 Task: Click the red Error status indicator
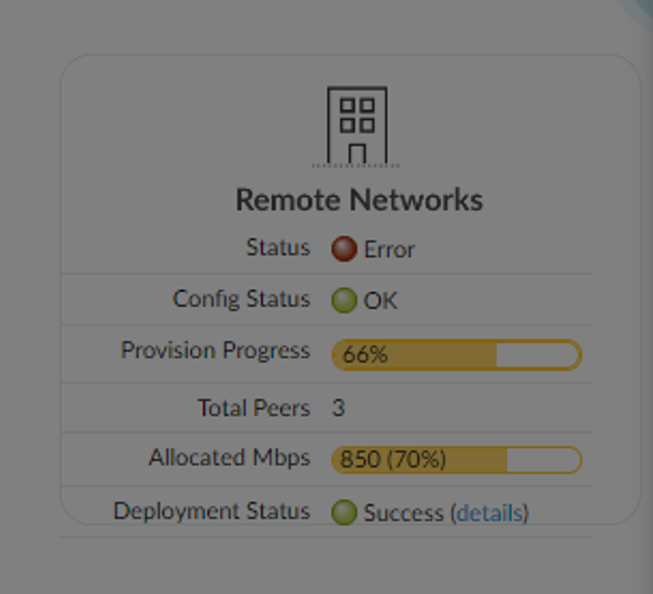pos(344,249)
